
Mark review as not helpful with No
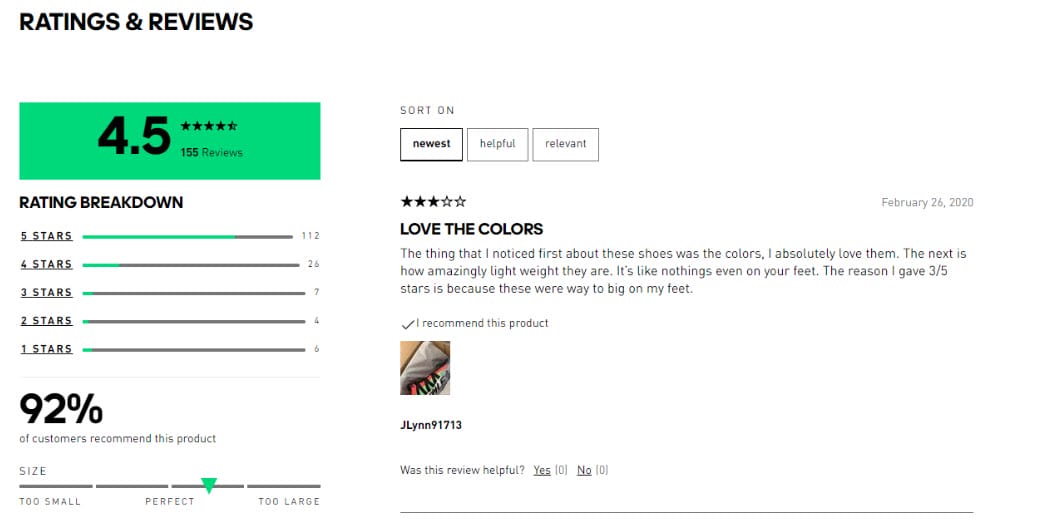pyautogui.click(x=584, y=470)
